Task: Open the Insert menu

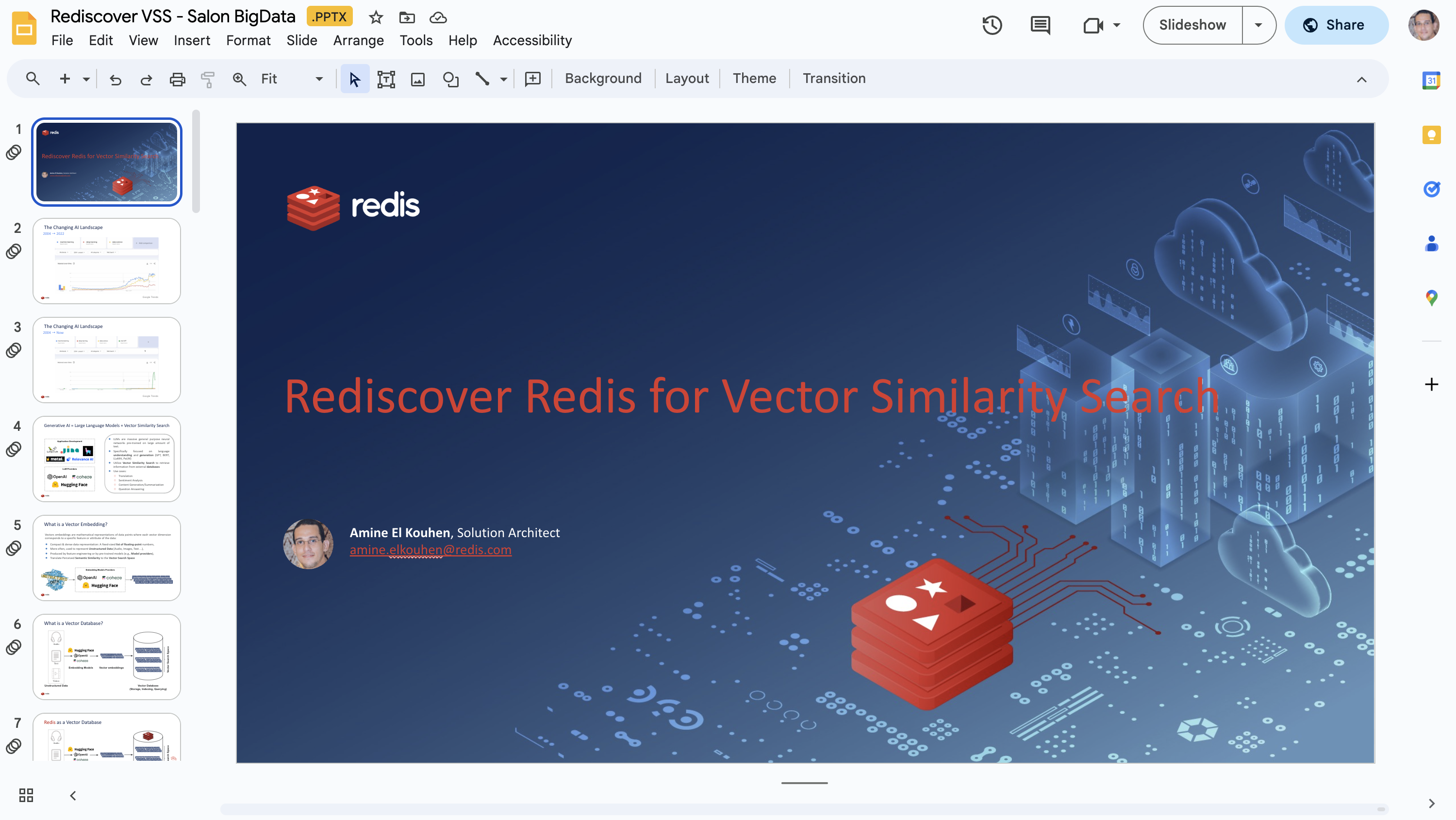Action: (x=192, y=41)
